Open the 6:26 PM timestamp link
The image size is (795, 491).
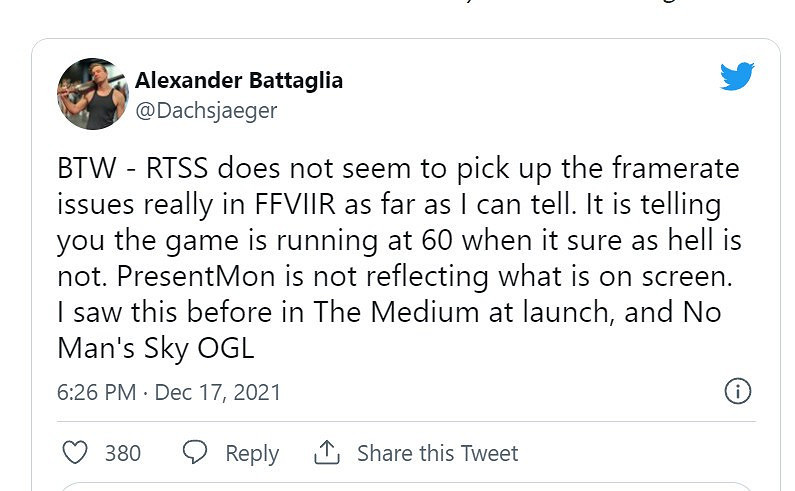pyautogui.click(x=96, y=392)
